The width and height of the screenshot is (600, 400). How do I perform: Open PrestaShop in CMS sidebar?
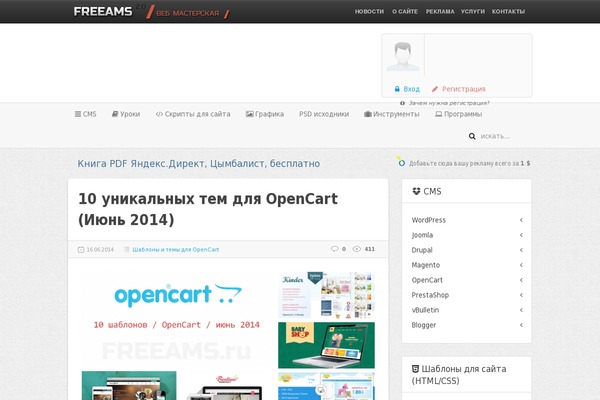[x=430, y=295]
